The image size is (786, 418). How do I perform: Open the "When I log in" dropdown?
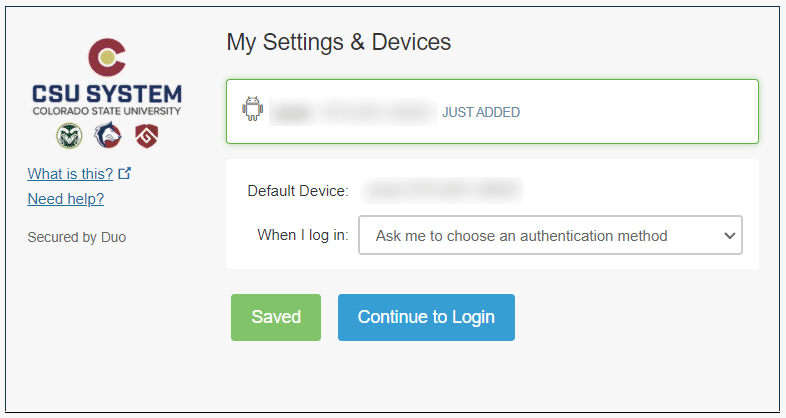tap(550, 236)
